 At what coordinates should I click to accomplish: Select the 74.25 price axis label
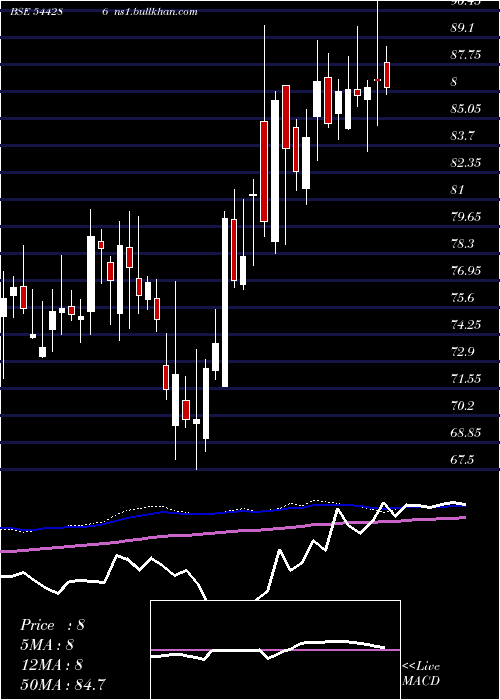(466, 325)
